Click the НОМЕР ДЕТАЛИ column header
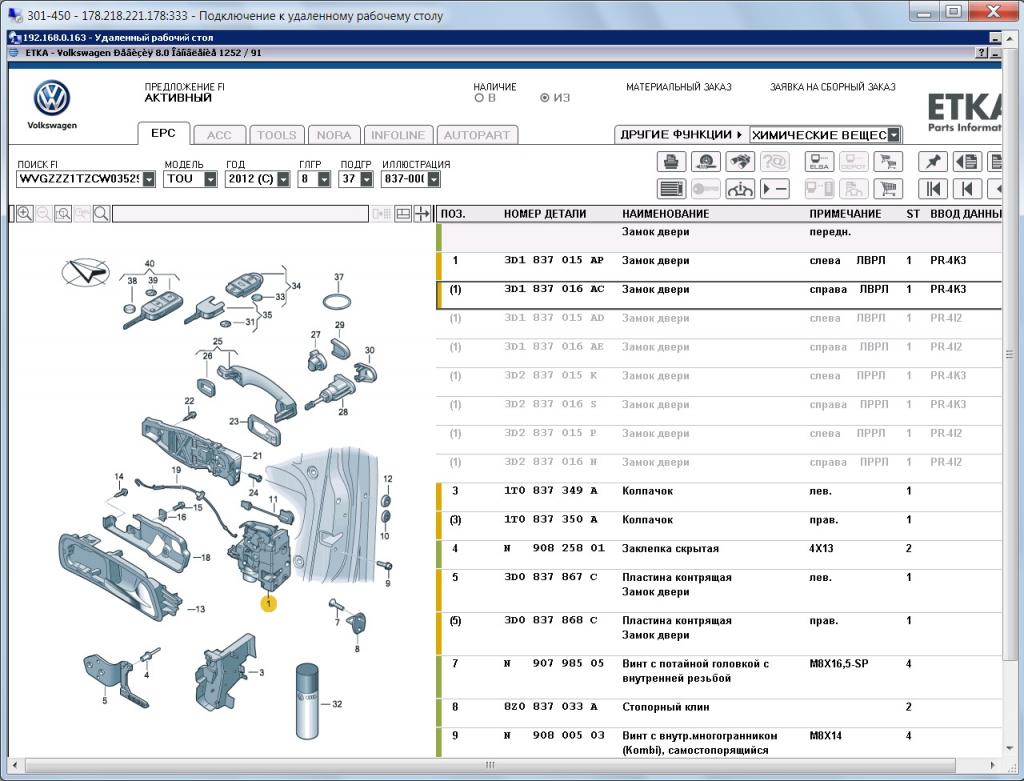The image size is (1024, 781). 545,214
